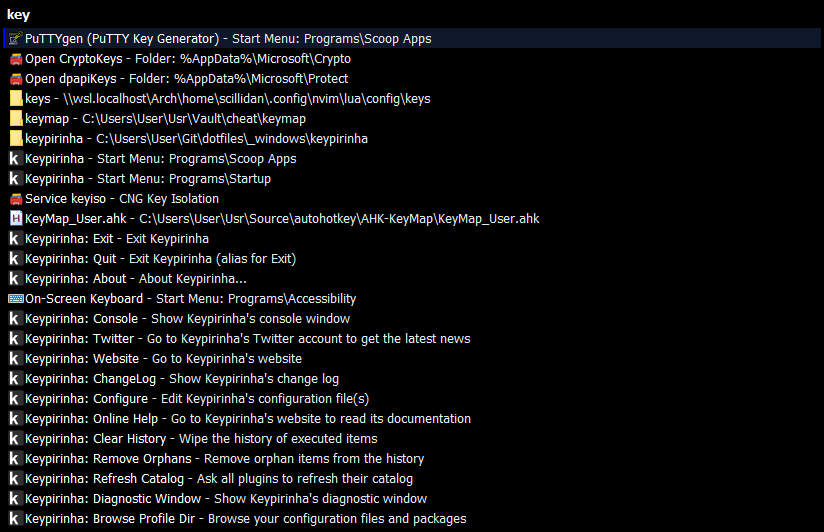Launch Keypirinha from Programs\Scoop Apps
Image resolution: width=824 pixels, height=532 pixels.
[x=412, y=158]
